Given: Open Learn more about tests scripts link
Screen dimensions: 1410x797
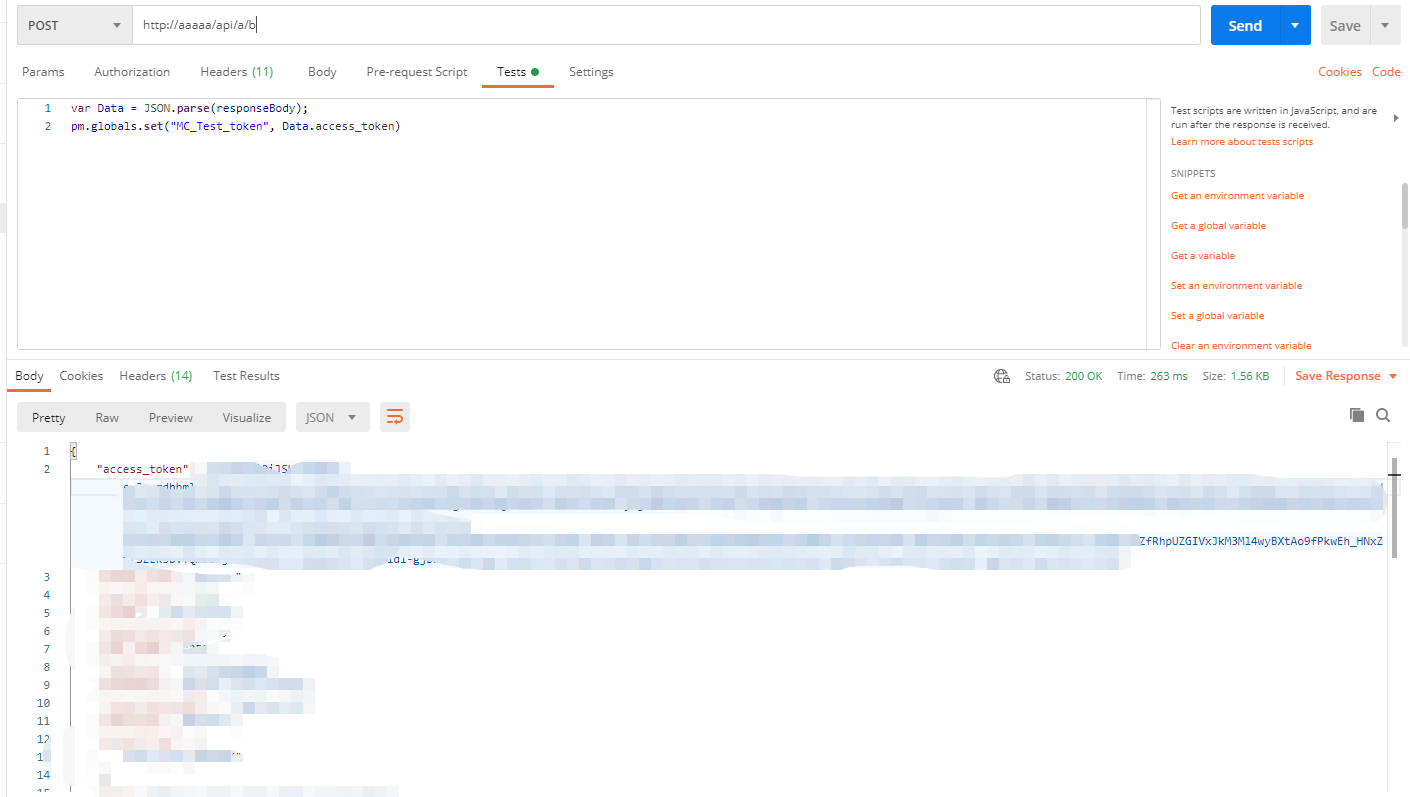Looking at the screenshot, I should pos(1242,142).
